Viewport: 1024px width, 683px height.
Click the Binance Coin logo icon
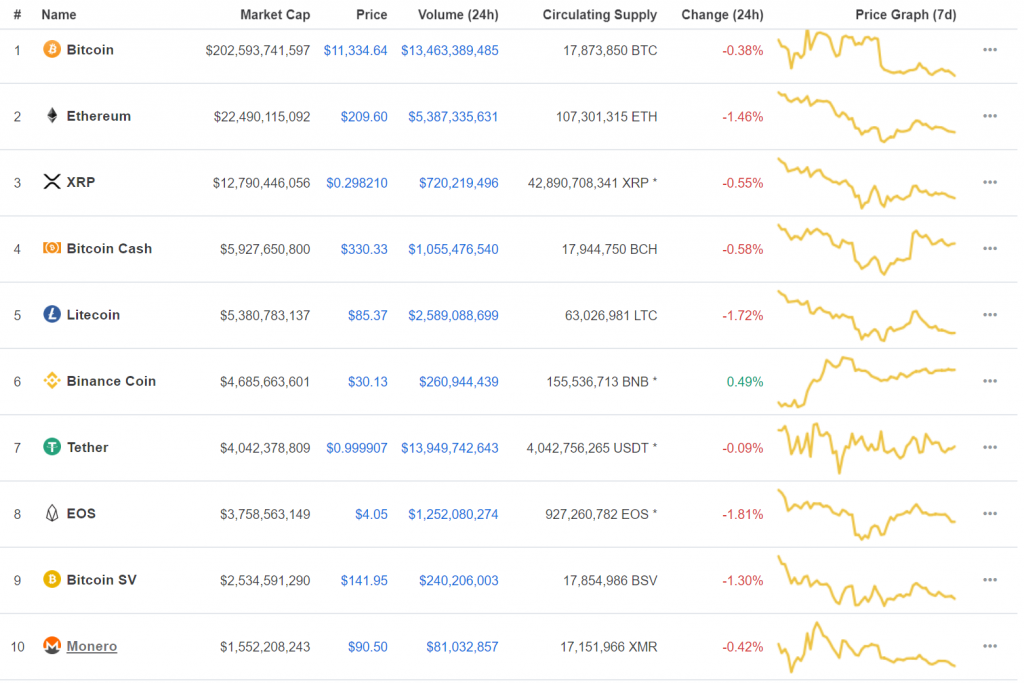click(x=52, y=380)
